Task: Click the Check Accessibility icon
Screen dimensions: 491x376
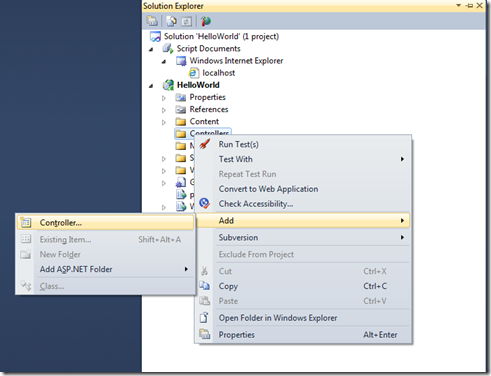Action: click(x=204, y=203)
